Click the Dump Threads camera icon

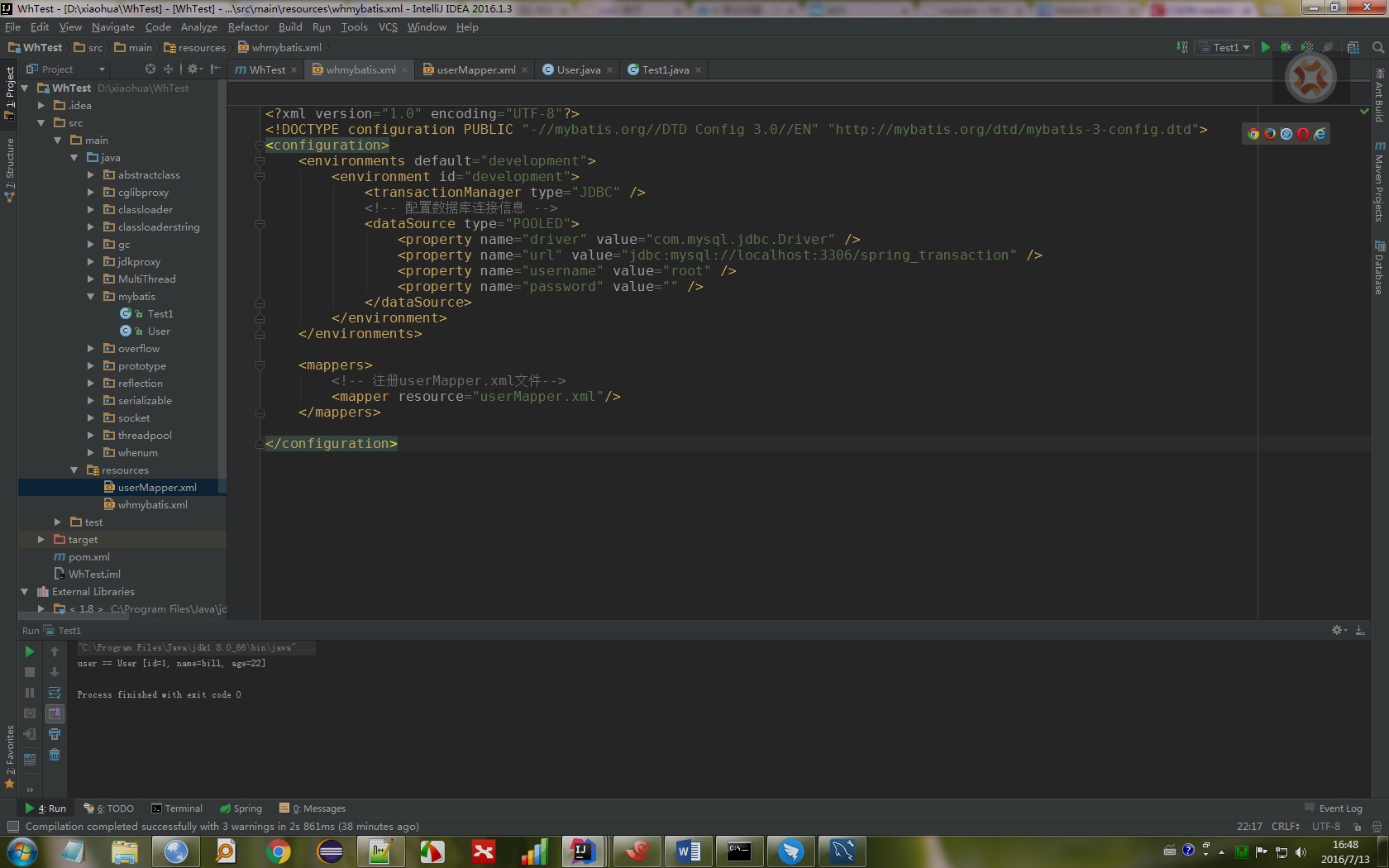pos(30,713)
